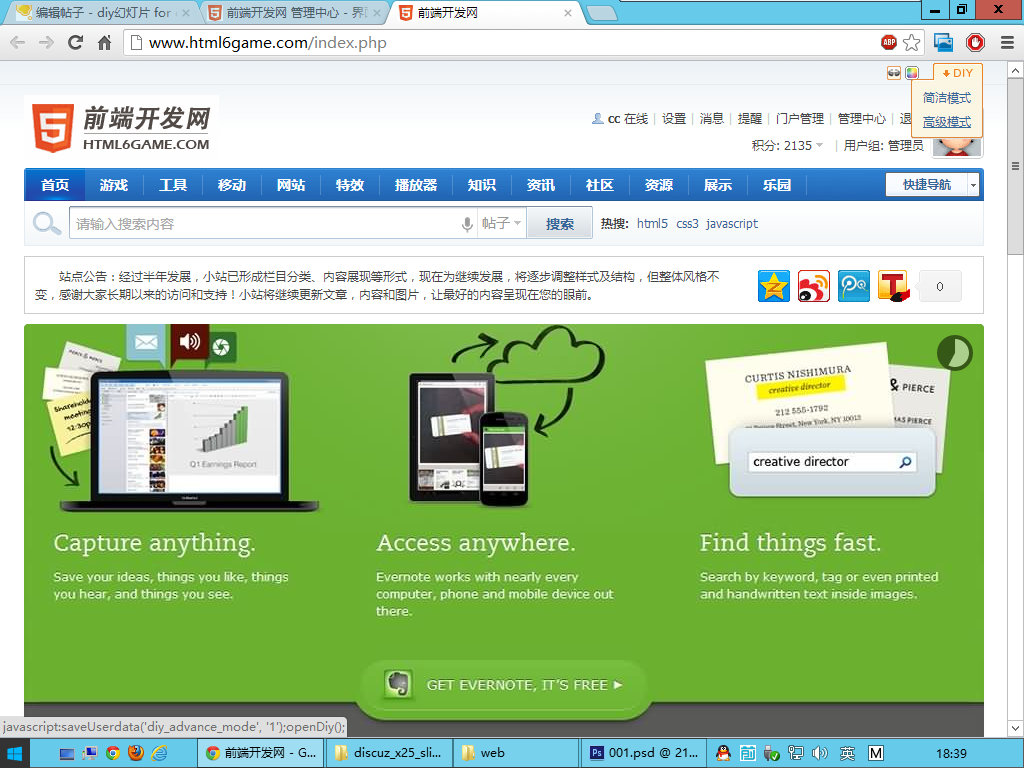This screenshot has width=1024, height=768.
Task: Switch to the 编辑帖子 browser tab
Action: coord(103,12)
